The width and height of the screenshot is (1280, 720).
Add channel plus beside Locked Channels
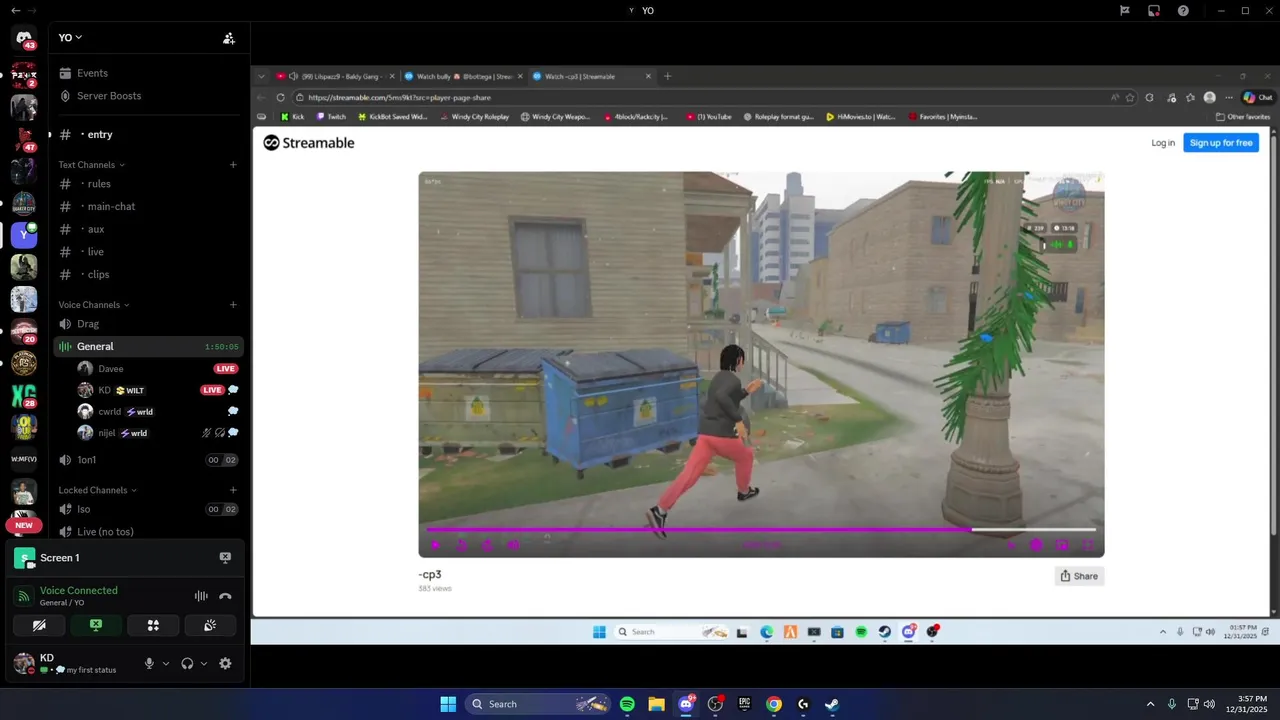233,490
